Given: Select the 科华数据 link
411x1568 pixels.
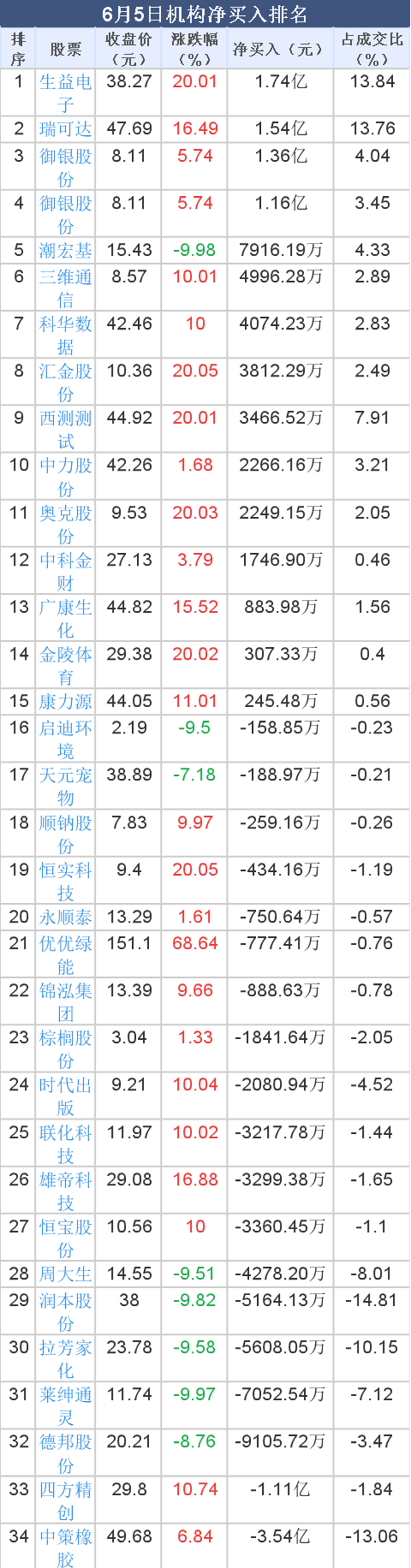Looking at the screenshot, I should [x=66, y=335].
